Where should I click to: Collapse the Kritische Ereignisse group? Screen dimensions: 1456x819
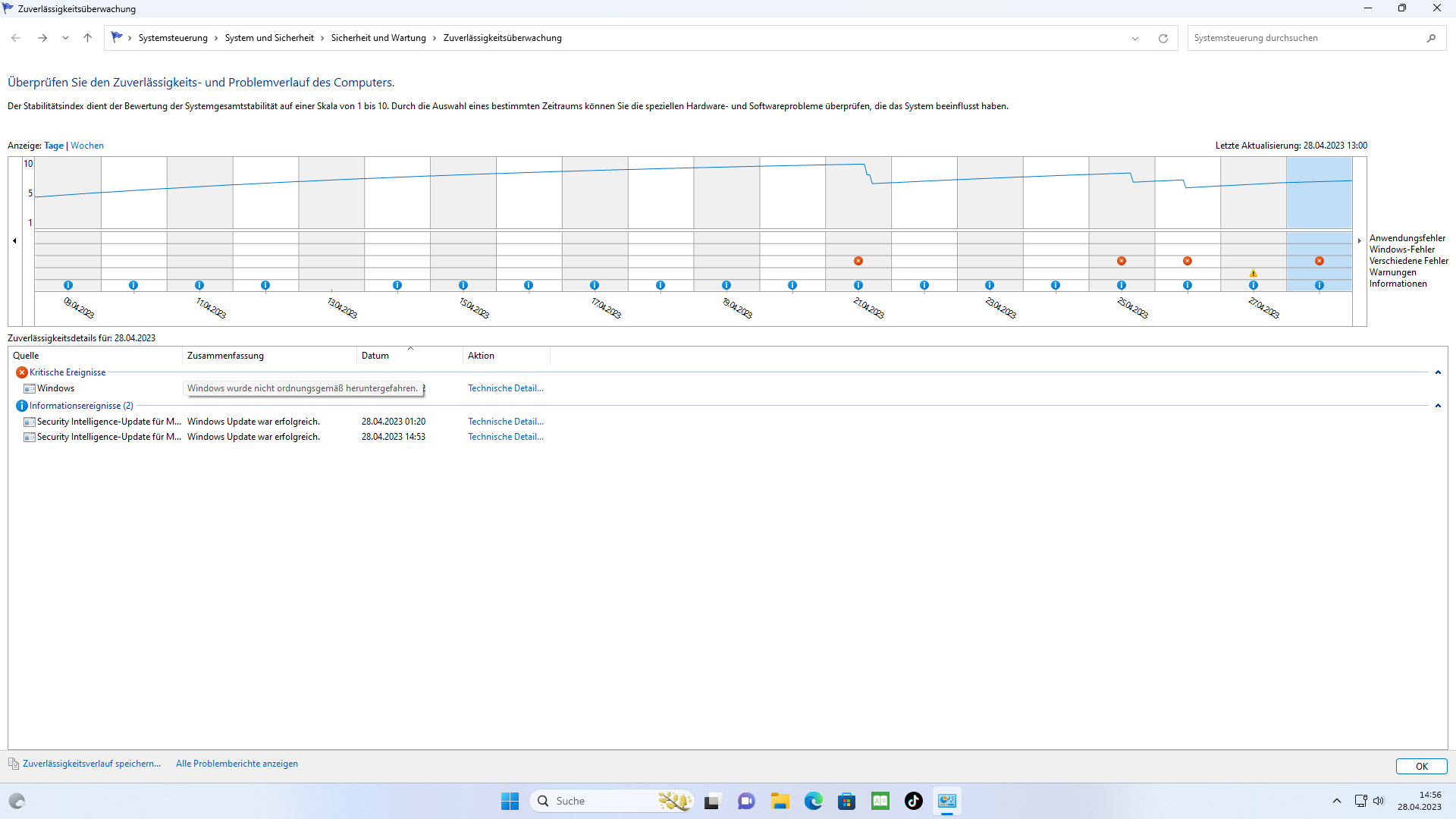[1438, 372]
